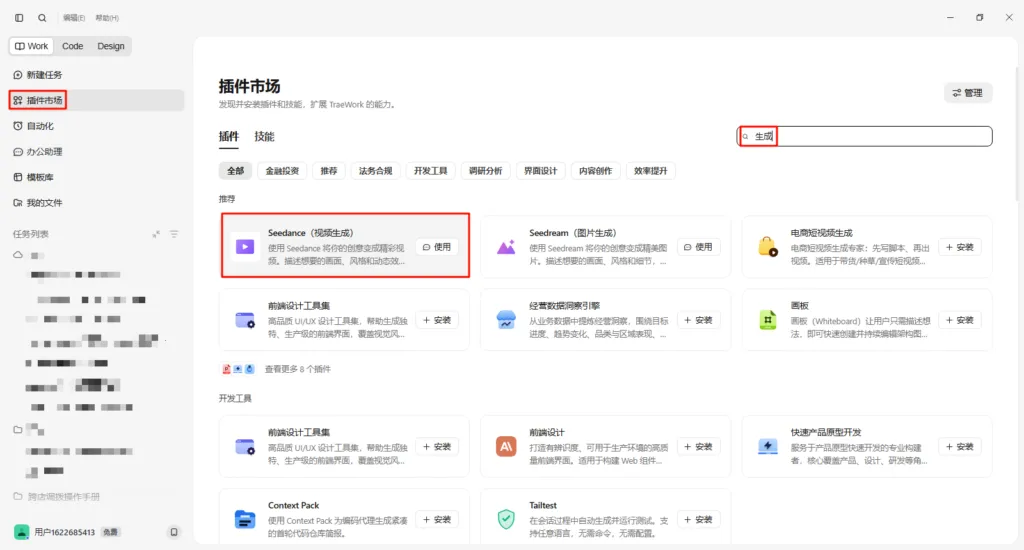Click the 经营数据洞察引擎 plugin icon
This screenshot has height=550, width=1024.
pyautogui.click(x=506, y=320)
